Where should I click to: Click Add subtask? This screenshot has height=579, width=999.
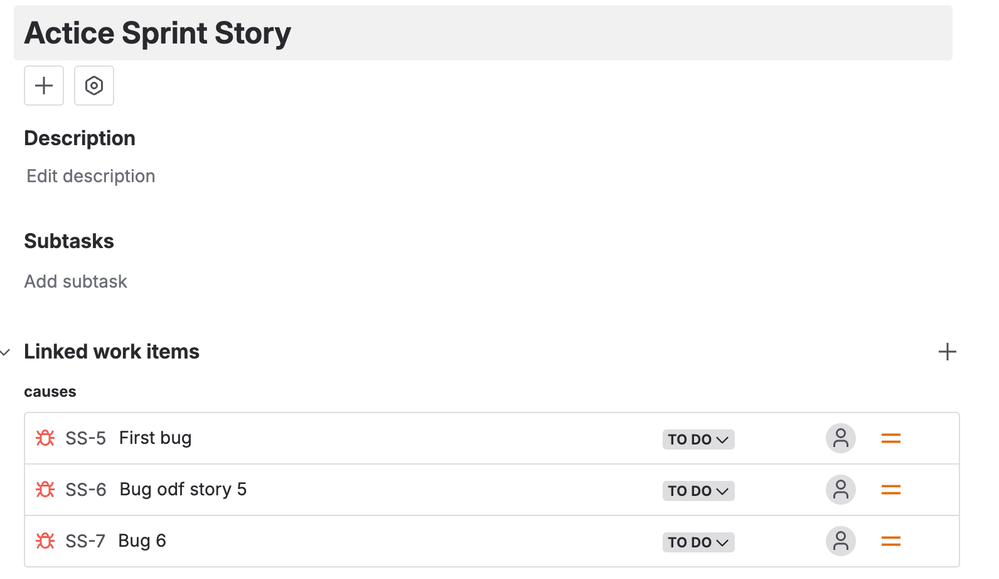click(x=75, y=281)
